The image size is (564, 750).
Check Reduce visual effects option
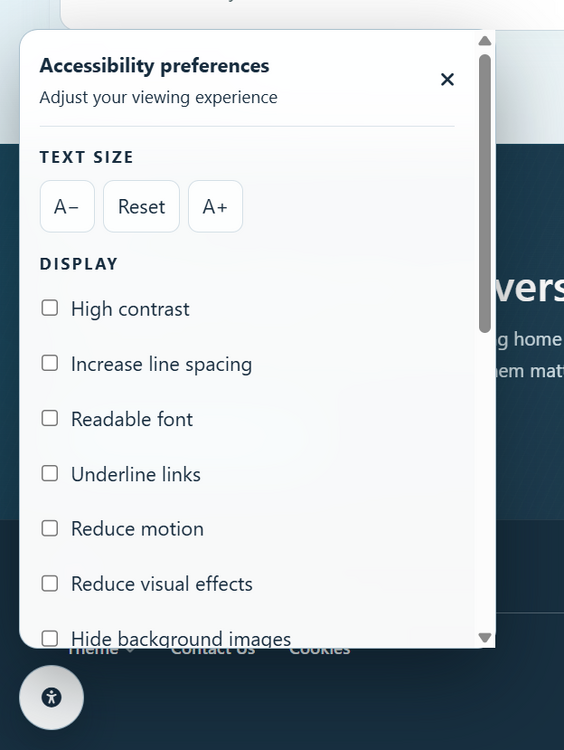coord(50,584)
